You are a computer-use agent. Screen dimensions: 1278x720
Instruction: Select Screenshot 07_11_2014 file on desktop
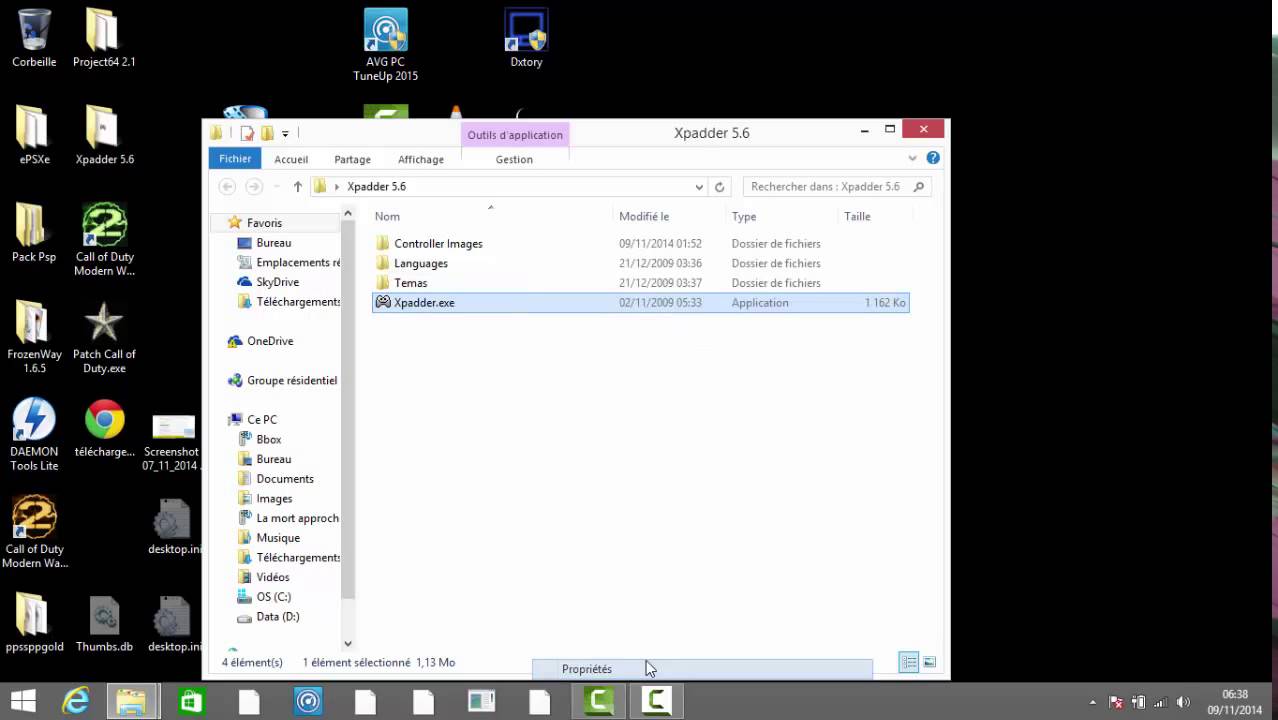[x=172, y=442]
